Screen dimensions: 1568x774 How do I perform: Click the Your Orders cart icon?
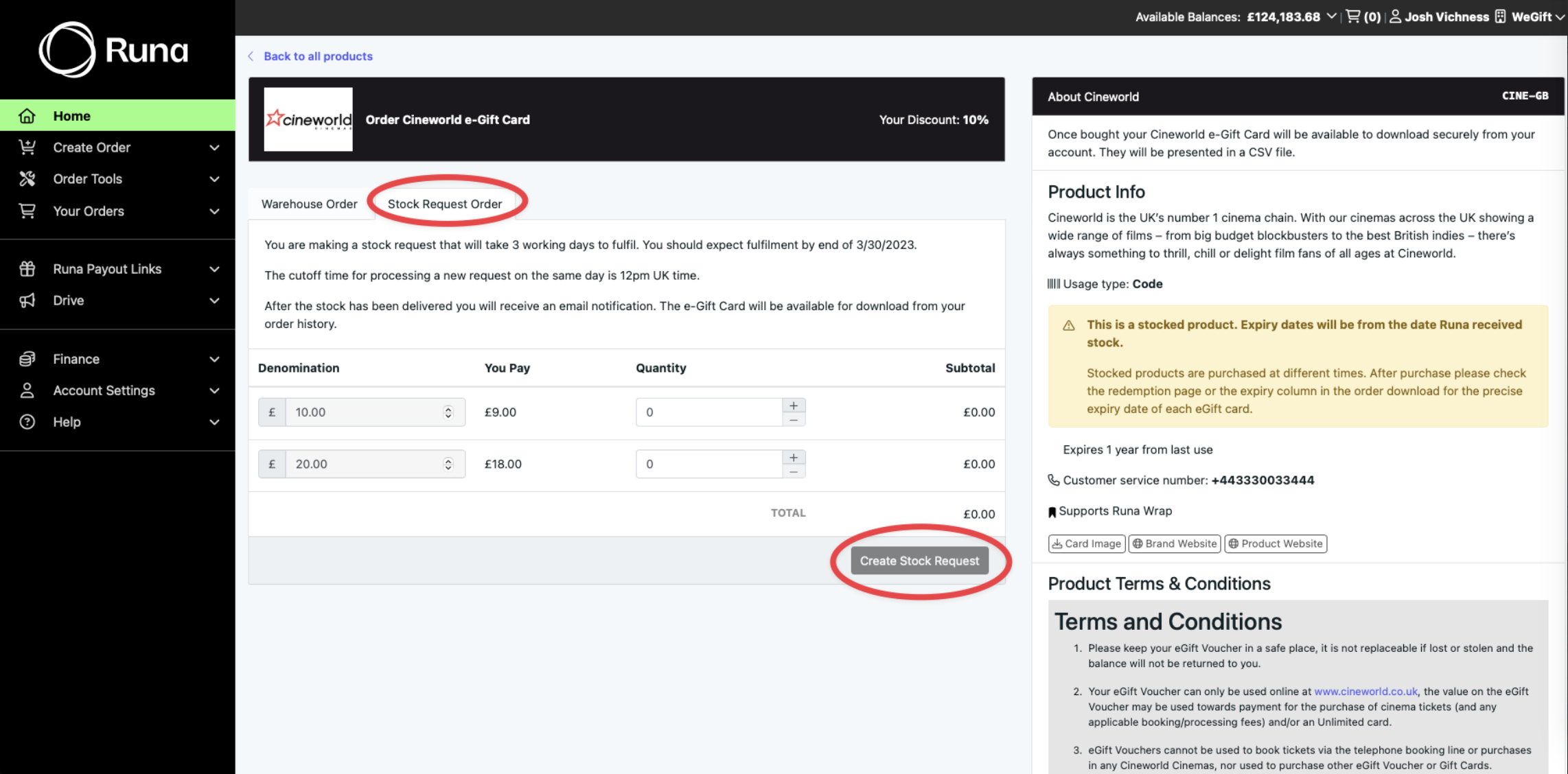[x=27, y=211]
